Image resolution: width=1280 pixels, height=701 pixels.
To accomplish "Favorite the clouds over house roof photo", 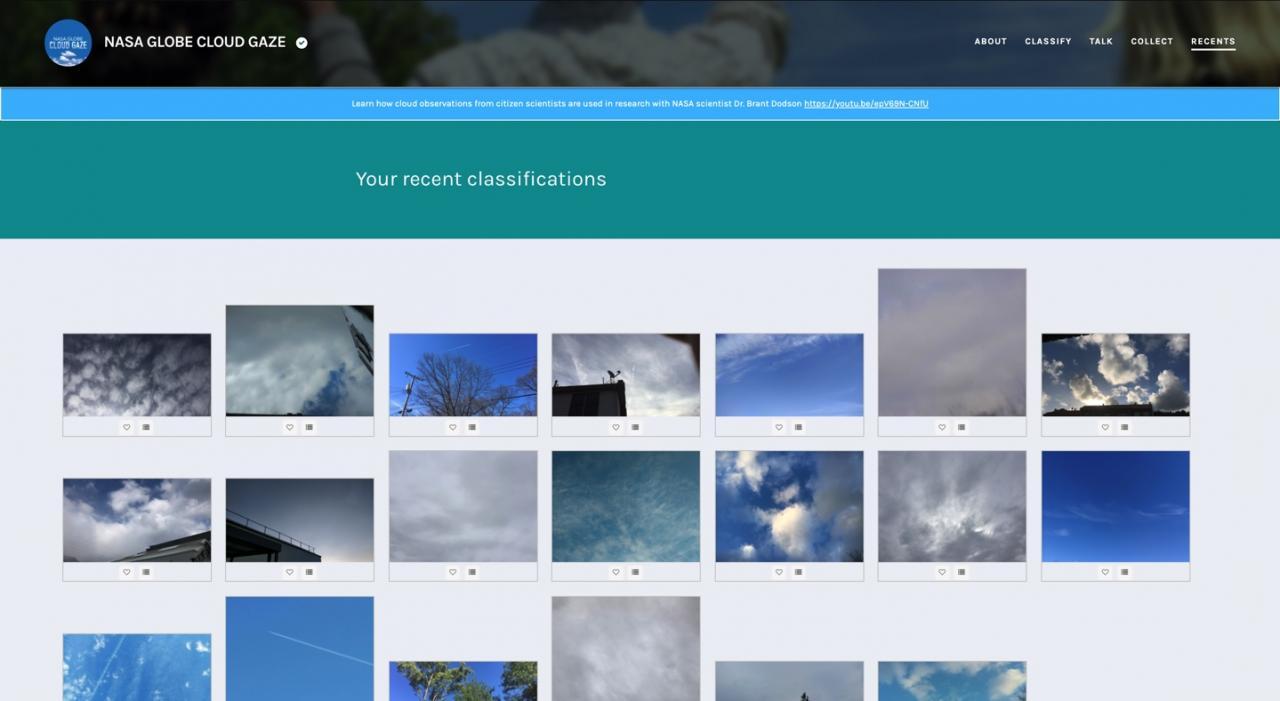I will point(126,572).
